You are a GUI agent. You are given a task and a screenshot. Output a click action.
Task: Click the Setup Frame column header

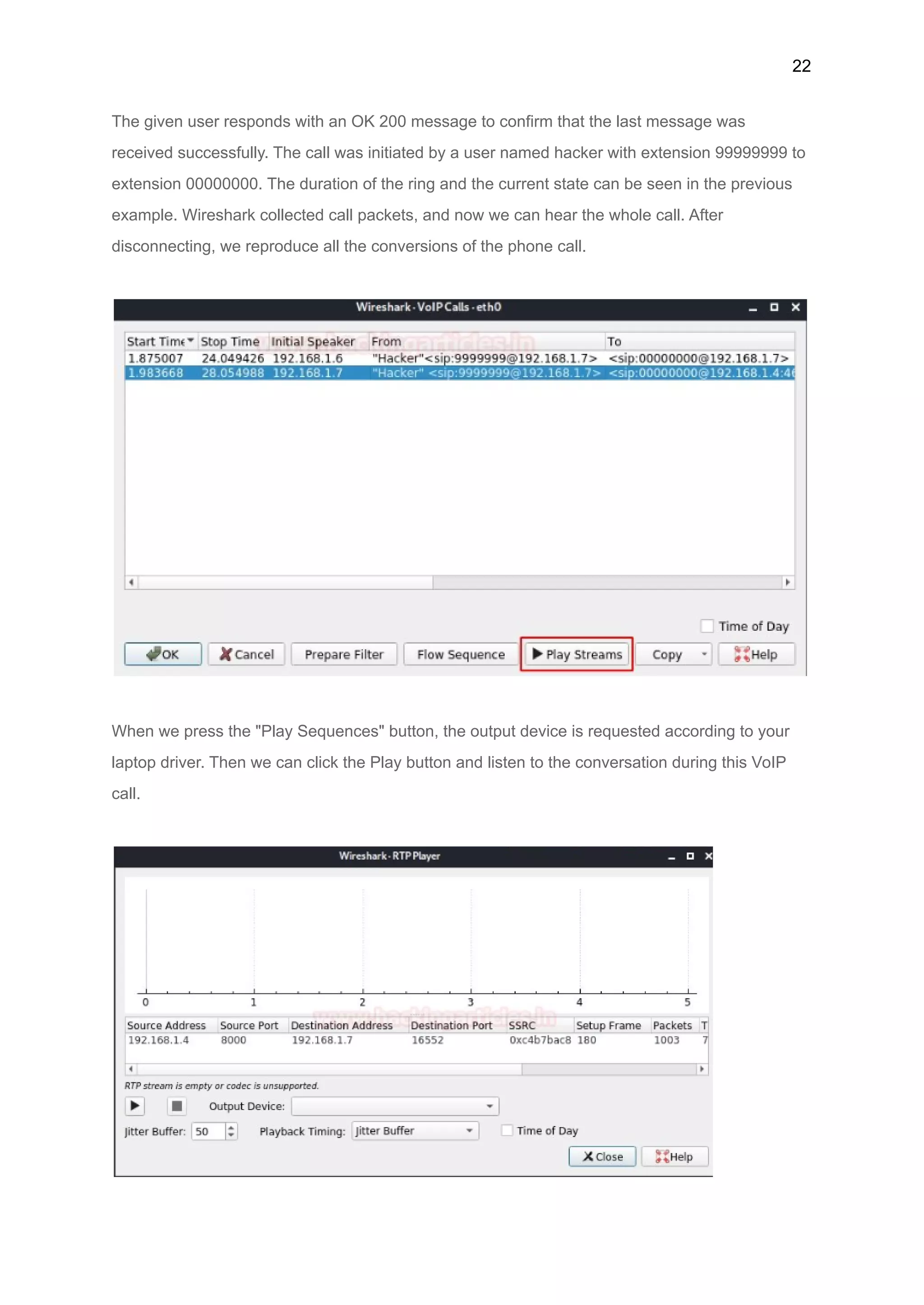(612, 1025)
